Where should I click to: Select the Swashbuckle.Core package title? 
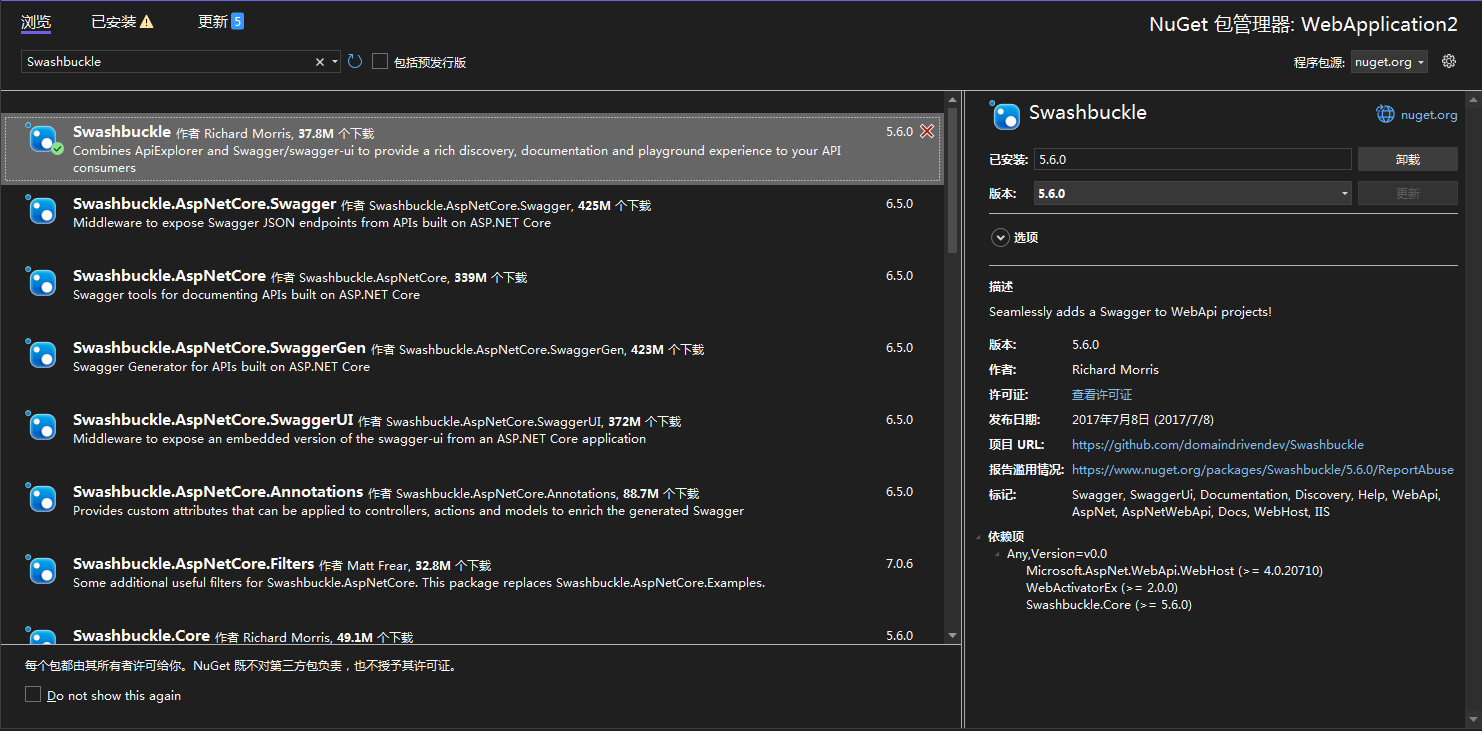pyautogui.click(x=141, y=636)
